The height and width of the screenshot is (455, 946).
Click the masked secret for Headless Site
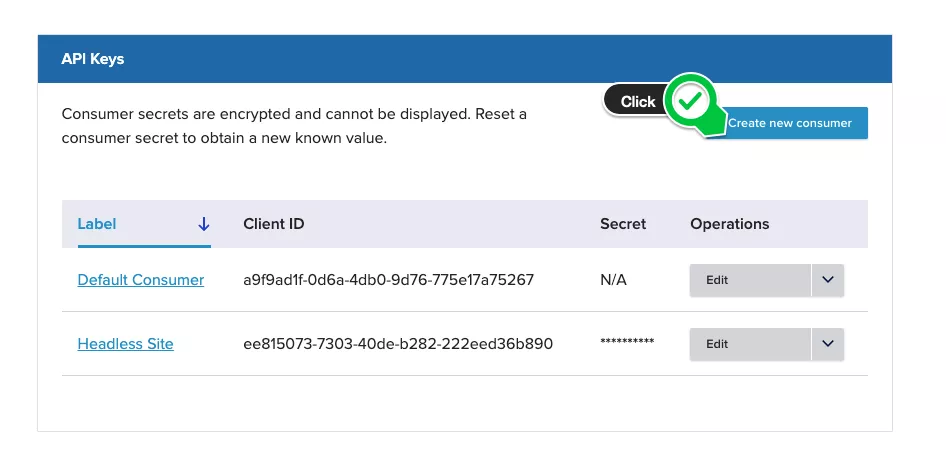point(627,343)
